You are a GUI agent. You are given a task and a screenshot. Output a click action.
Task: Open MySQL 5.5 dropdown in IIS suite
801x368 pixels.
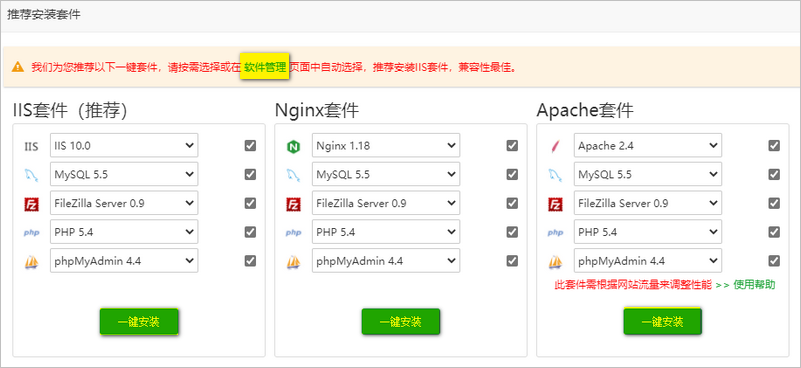[124, 174]
